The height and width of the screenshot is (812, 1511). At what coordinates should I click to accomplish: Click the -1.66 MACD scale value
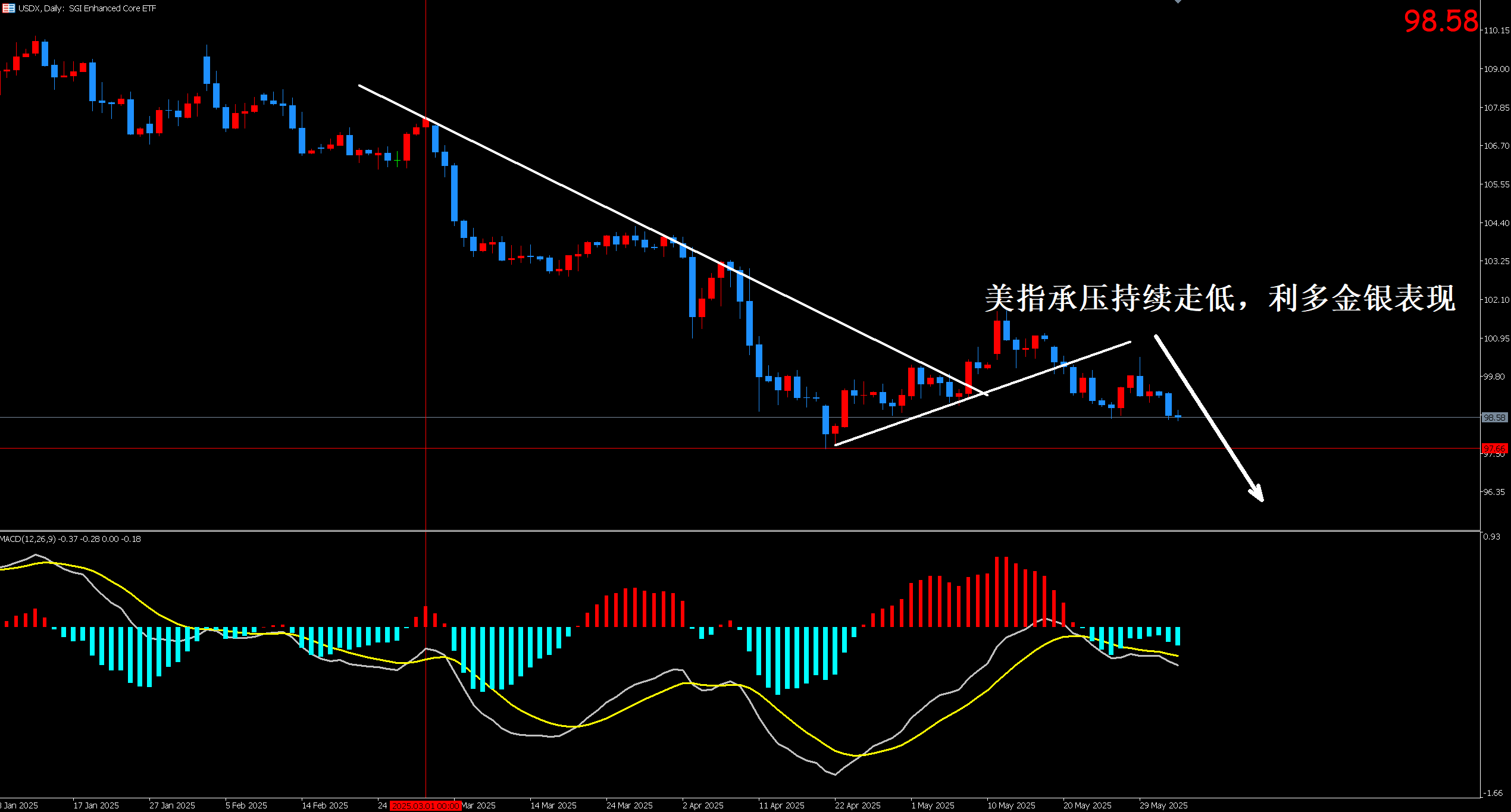click(x=1494, y=792)
